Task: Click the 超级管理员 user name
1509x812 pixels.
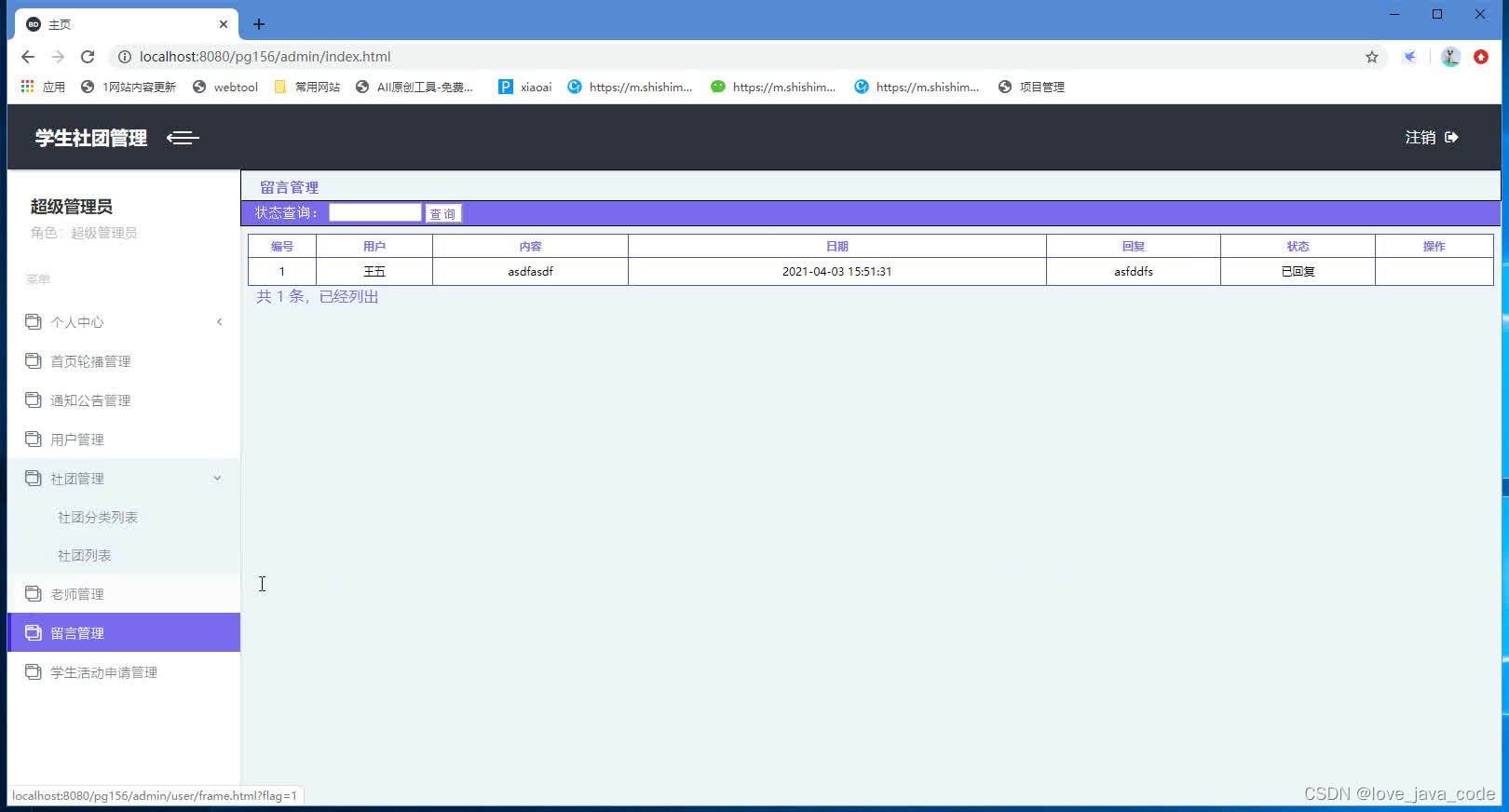Action: [x=72, y=207]
